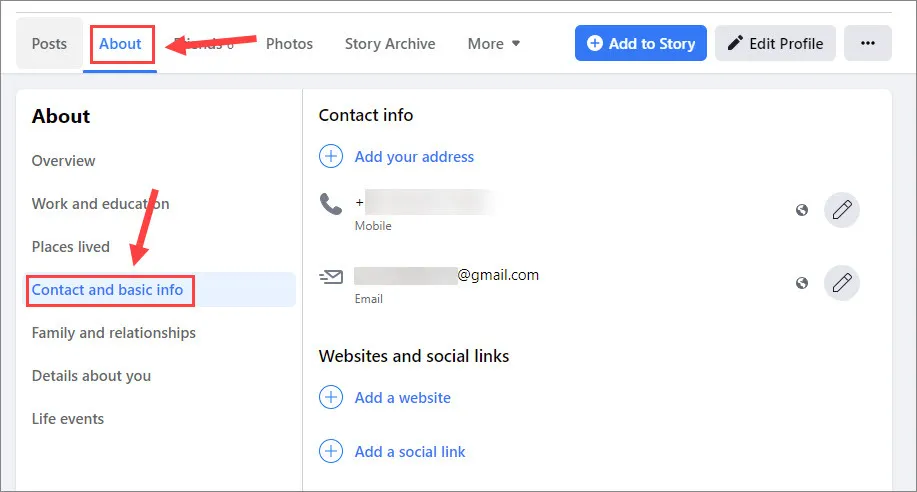Click the Add a social link text
Image resolution: width=917 pixels, height=492 pixels.
(410, 452)
